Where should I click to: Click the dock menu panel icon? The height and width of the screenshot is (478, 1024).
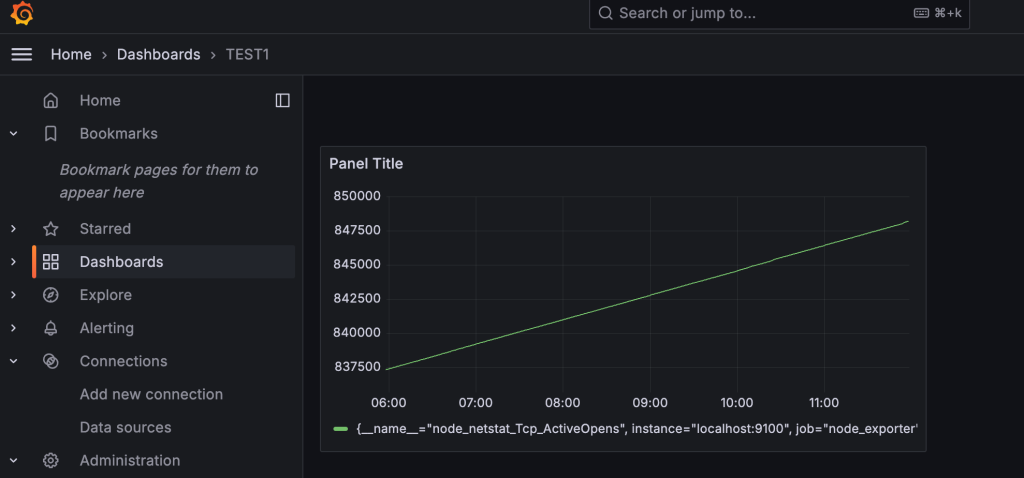coord(282,100)
